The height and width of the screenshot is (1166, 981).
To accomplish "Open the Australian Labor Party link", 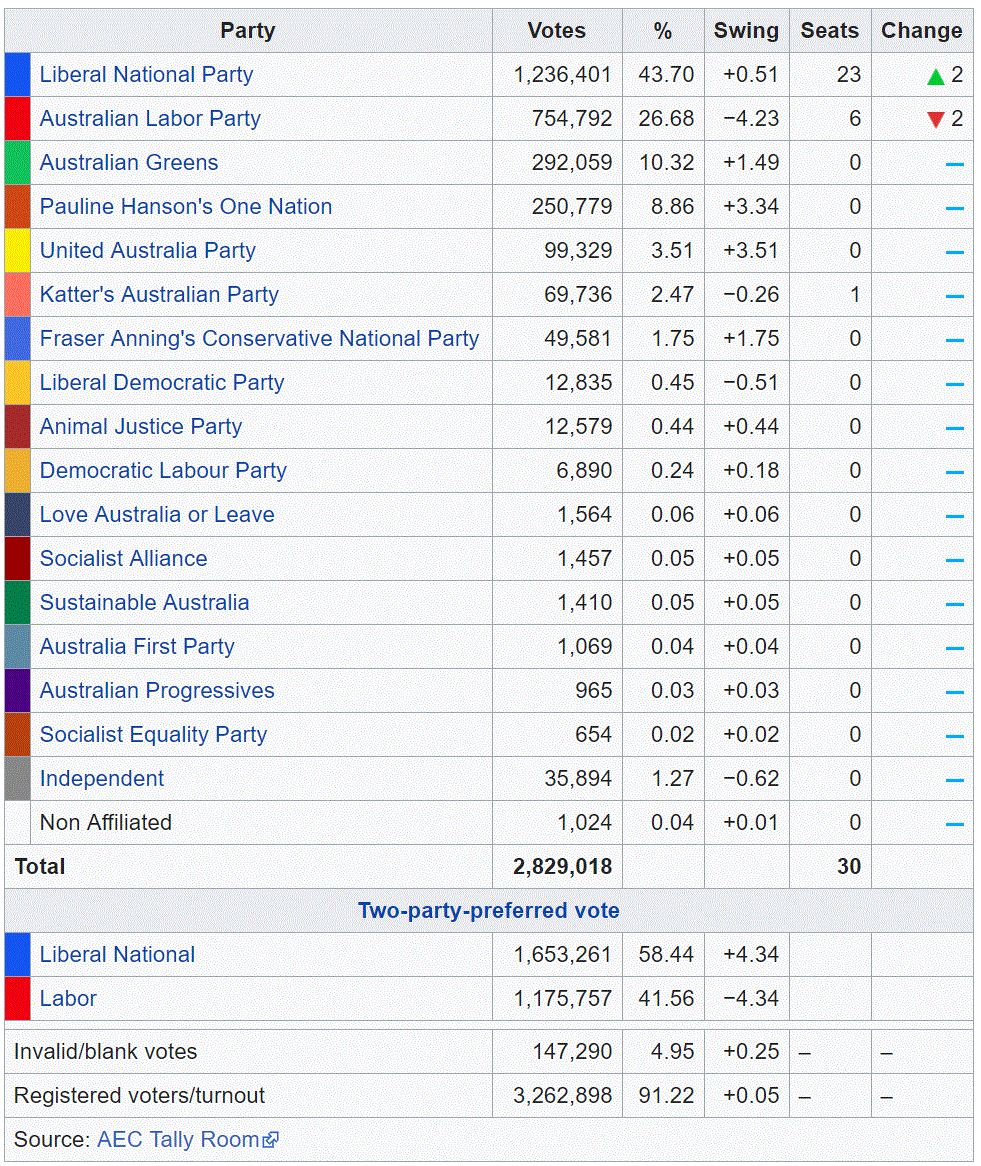I will click(x=150, y=119).
